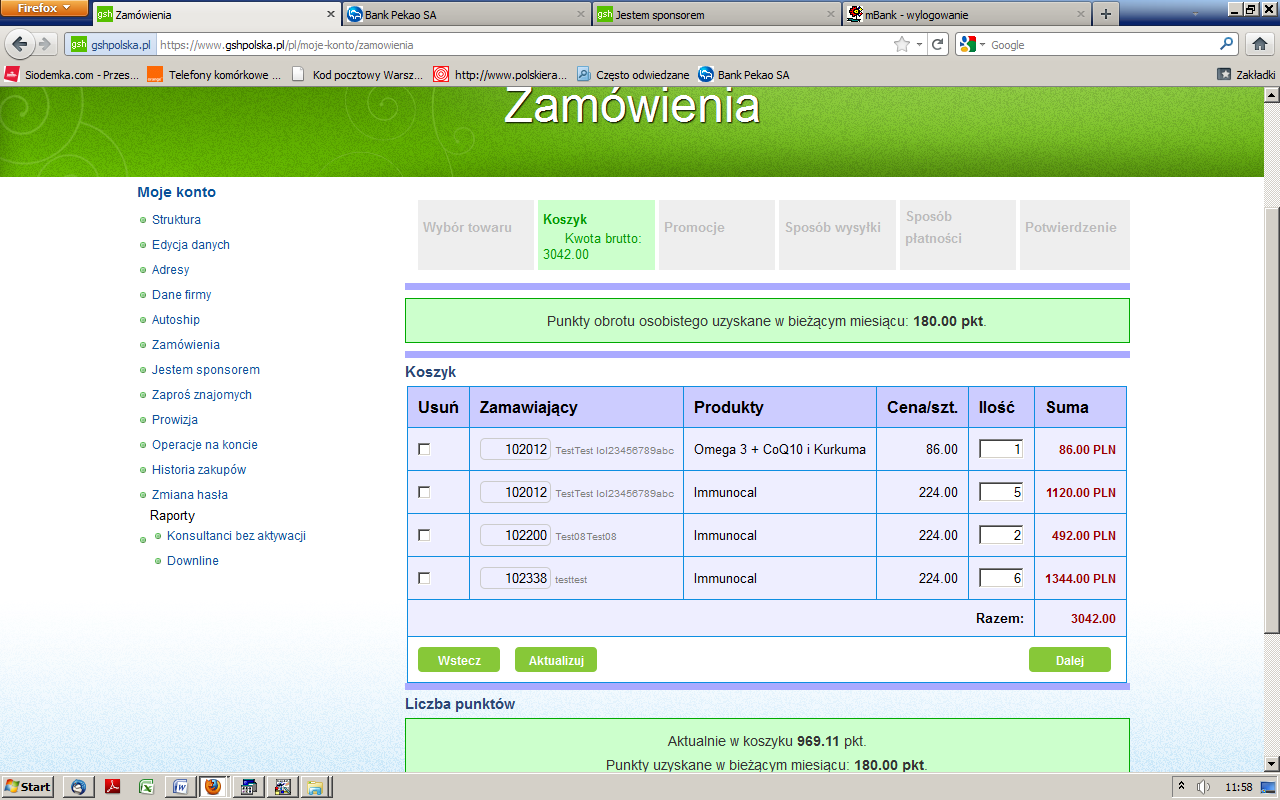Click the address bar URL
1280x800 pixels.
coord(286,44)
